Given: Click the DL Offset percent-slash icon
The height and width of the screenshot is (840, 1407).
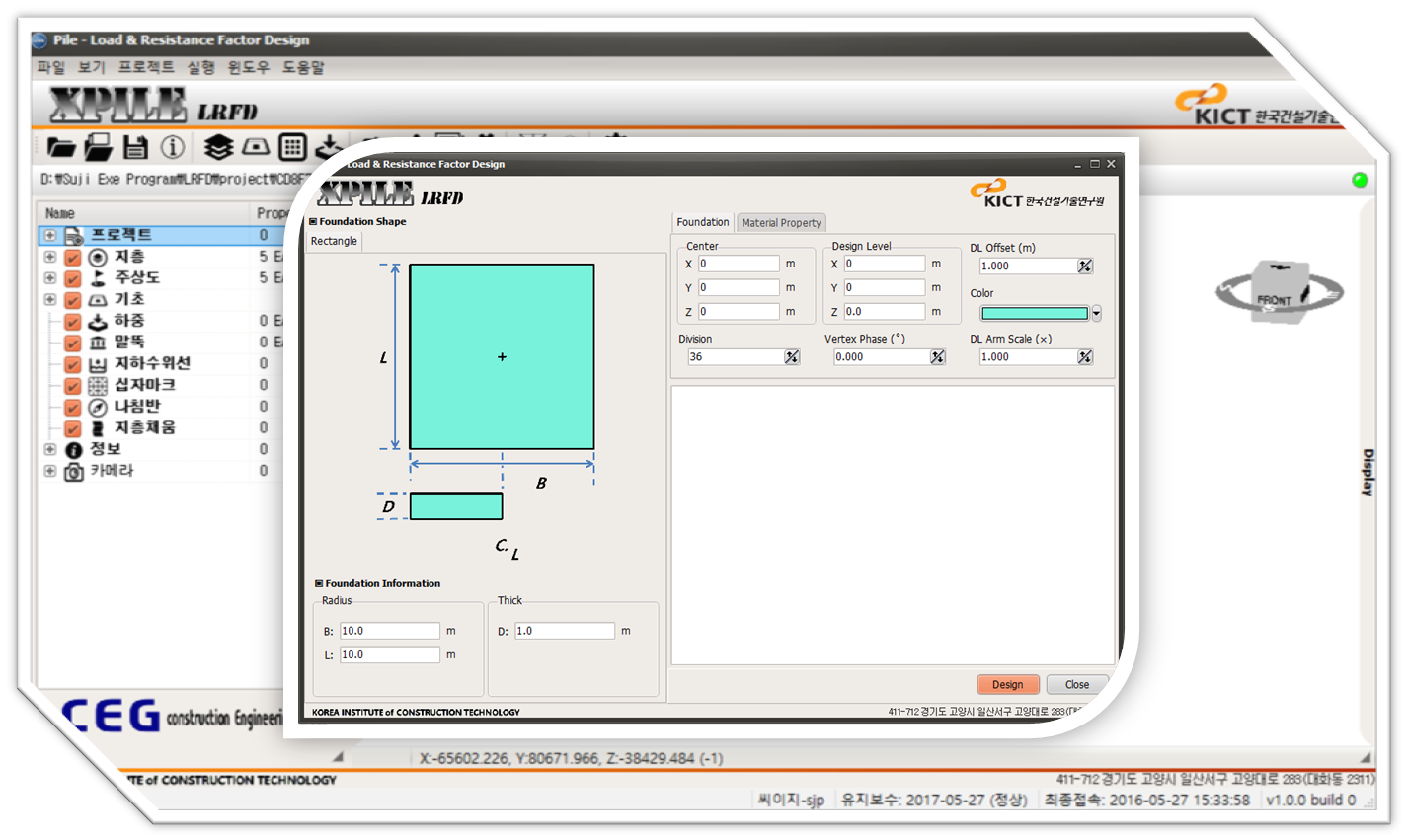Looking at the screenshot, I should click(1085, 266).
